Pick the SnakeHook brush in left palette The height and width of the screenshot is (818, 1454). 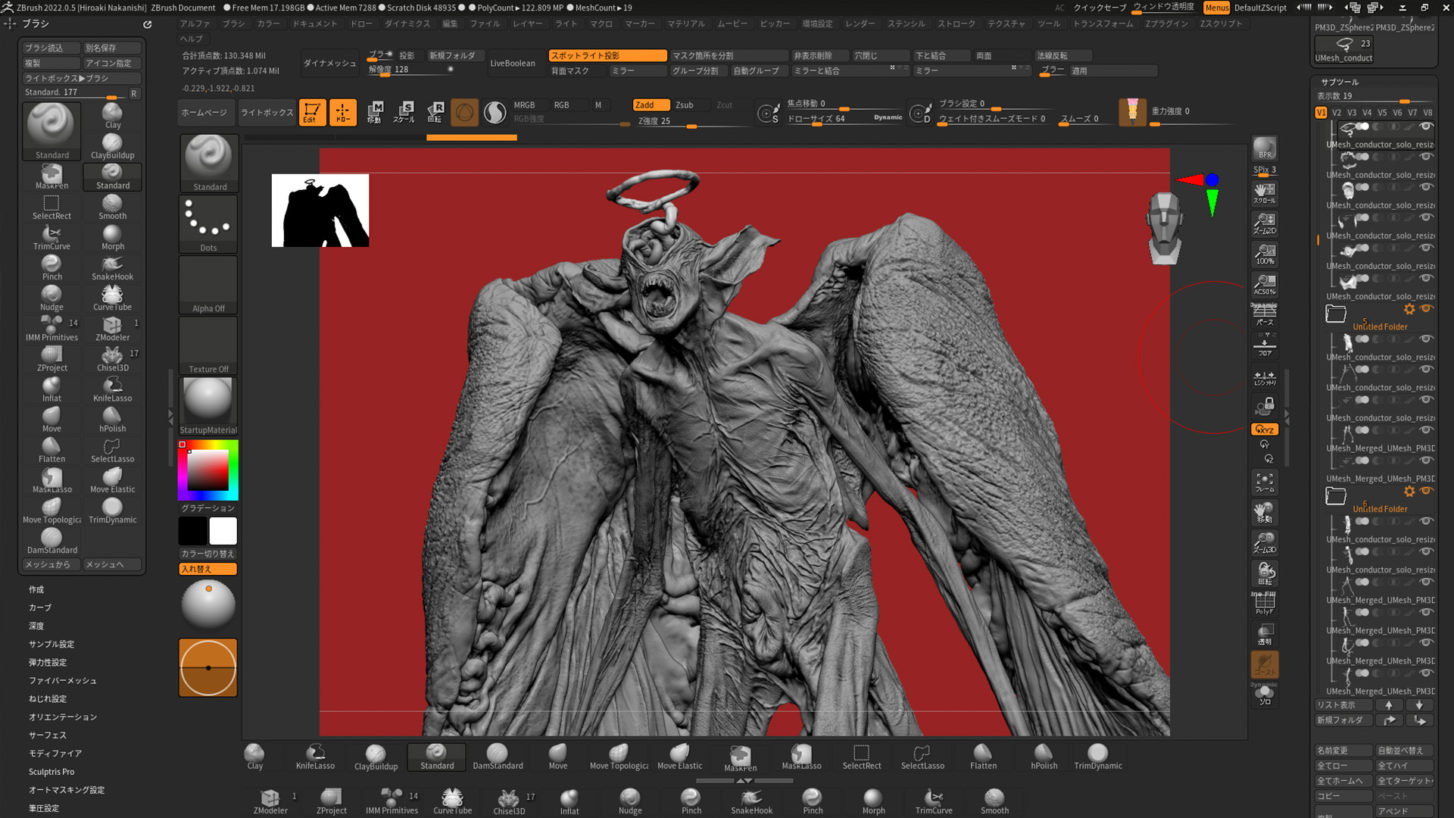pyautogui.click(x=112, y=268)
